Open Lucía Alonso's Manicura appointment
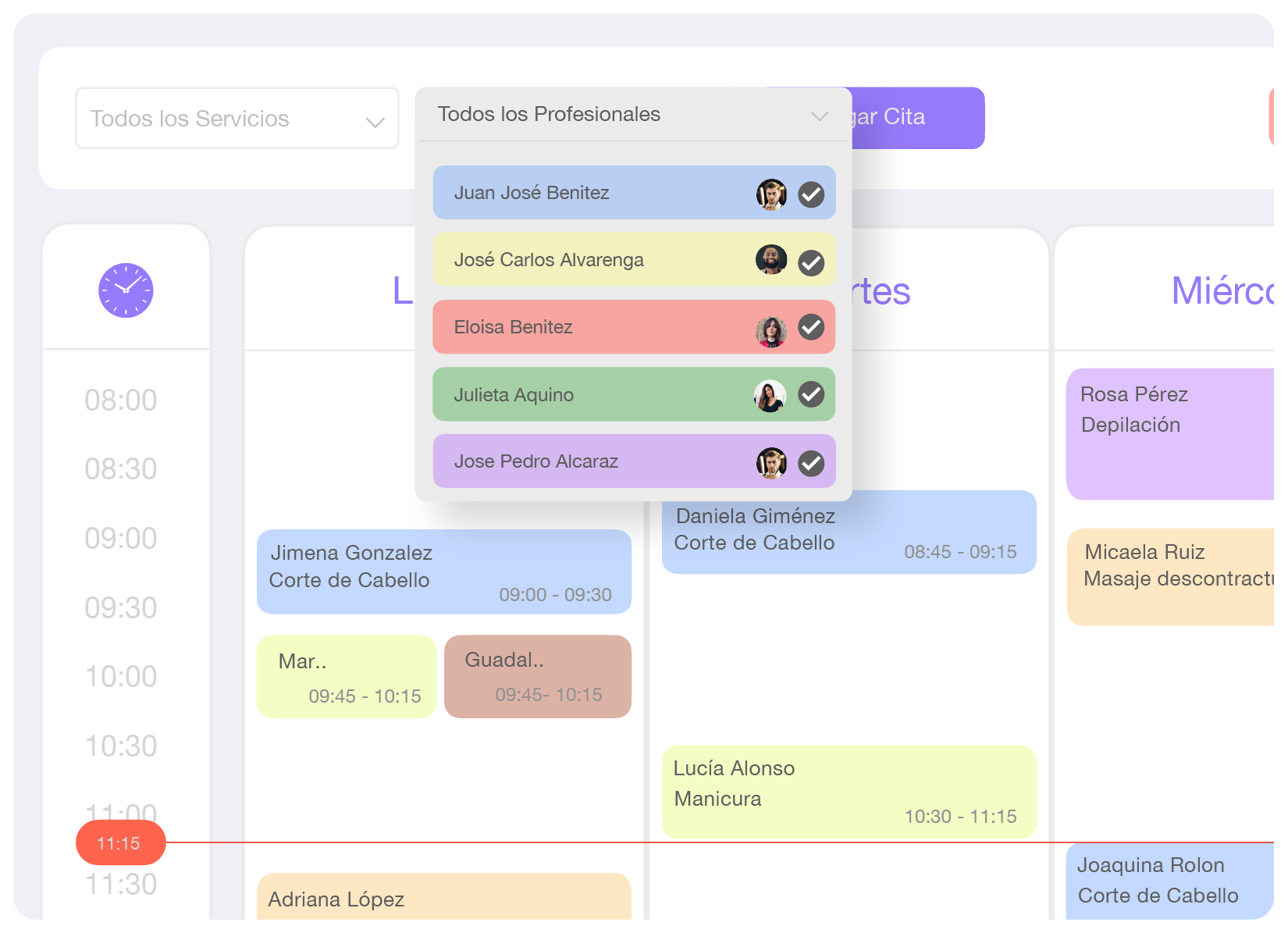 click(849, 792)
